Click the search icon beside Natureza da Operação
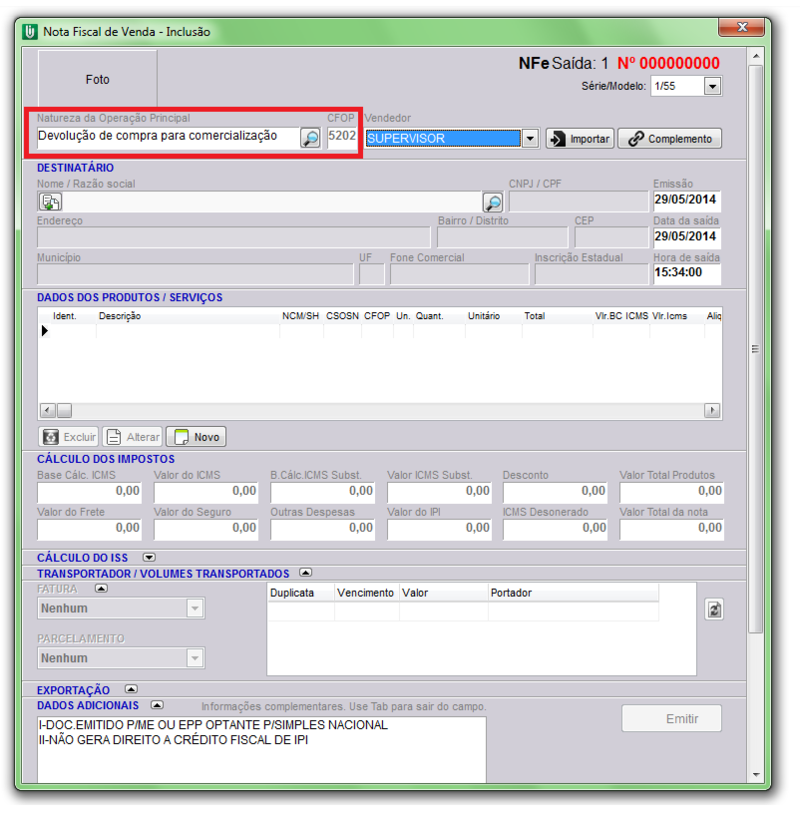 tap(310, 139)
